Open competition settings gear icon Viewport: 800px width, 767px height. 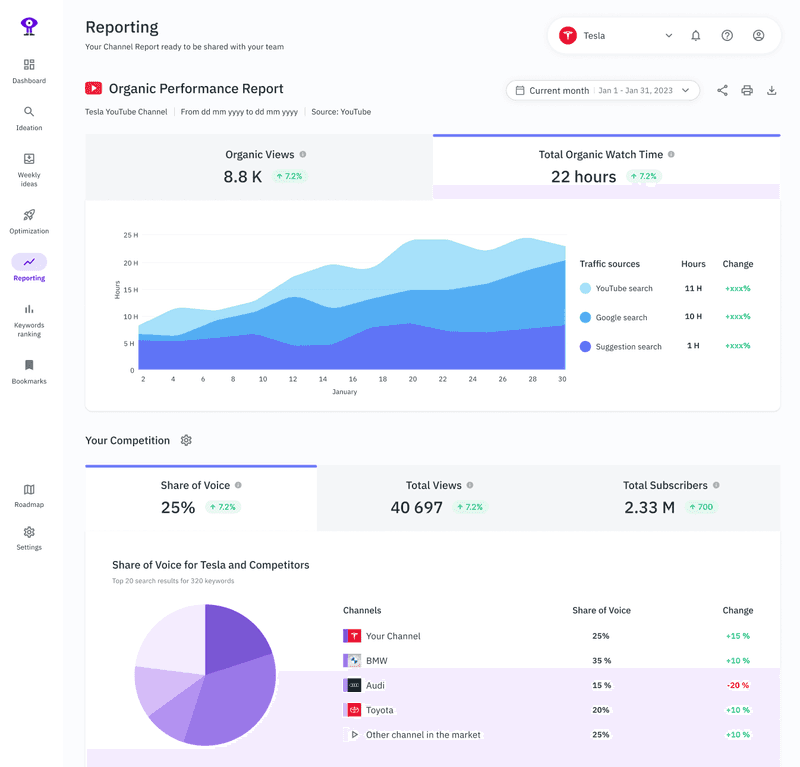(186, 440)
